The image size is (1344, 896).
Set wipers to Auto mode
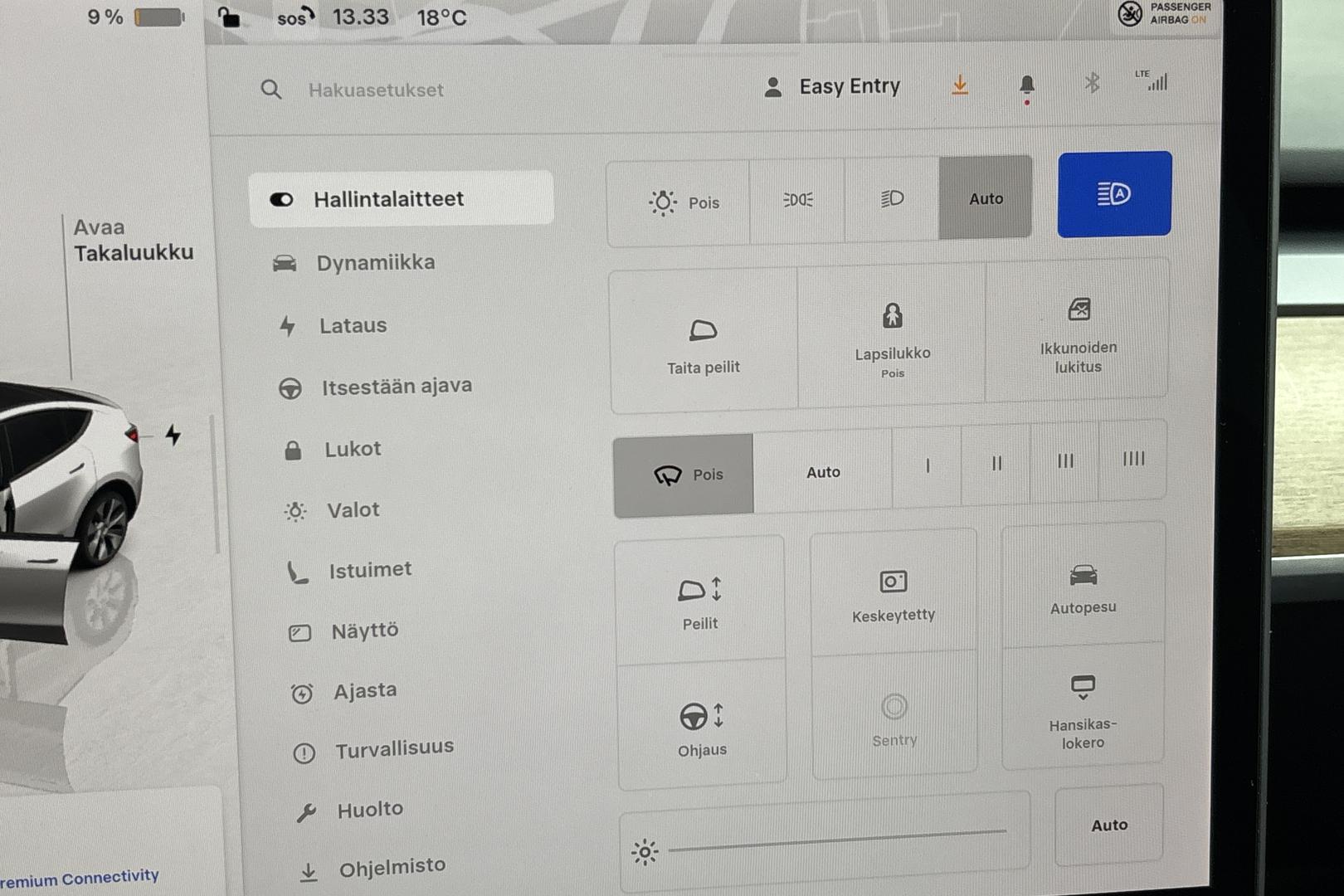coord(823,471)
